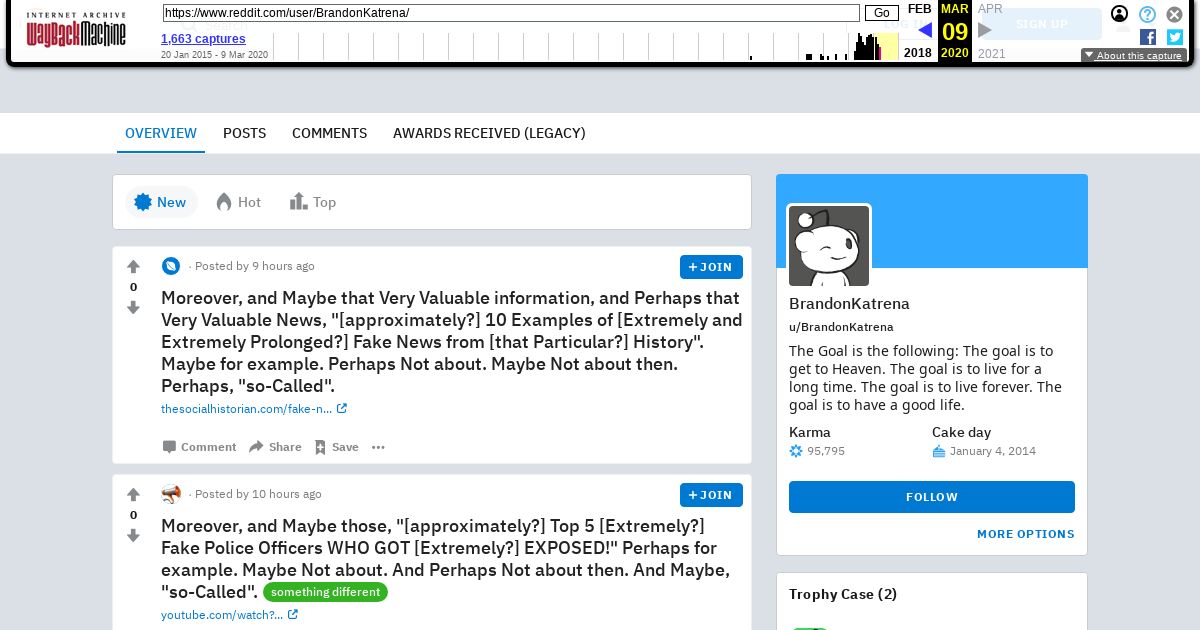Viewport: 1200px width, 630px height.
Task: Click the Sign Up button behind toolbar
Action: [1041, 24]
